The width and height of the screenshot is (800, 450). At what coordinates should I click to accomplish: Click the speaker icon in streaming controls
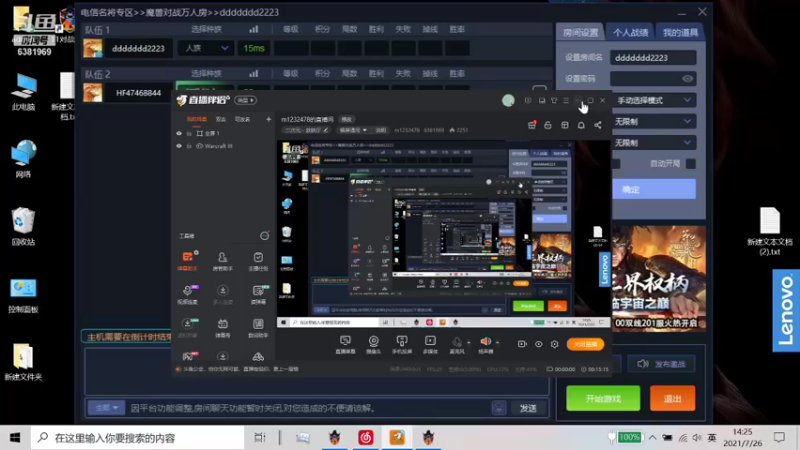click(485, 341)
